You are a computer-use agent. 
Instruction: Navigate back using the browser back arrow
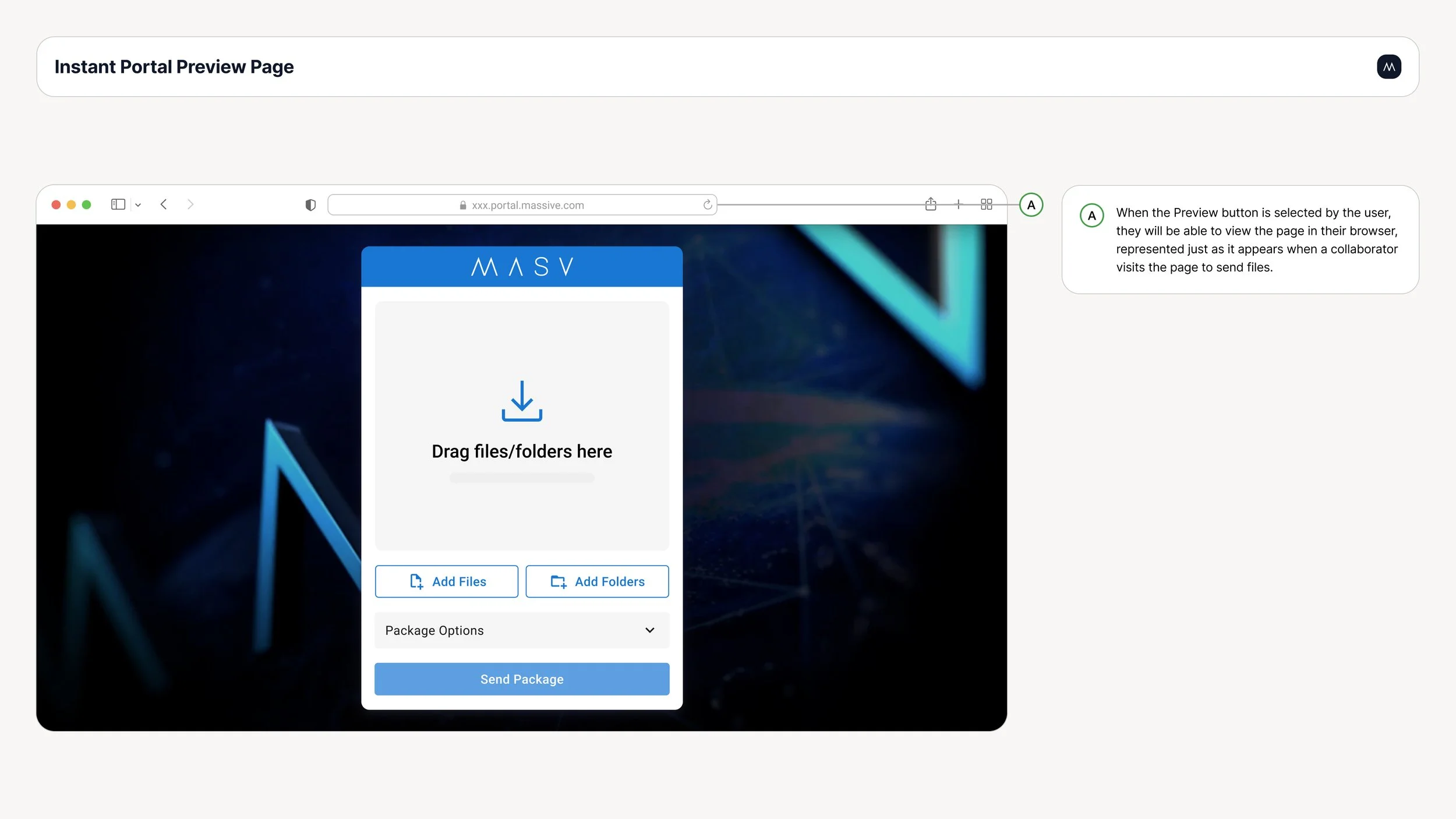click(164, 204)
